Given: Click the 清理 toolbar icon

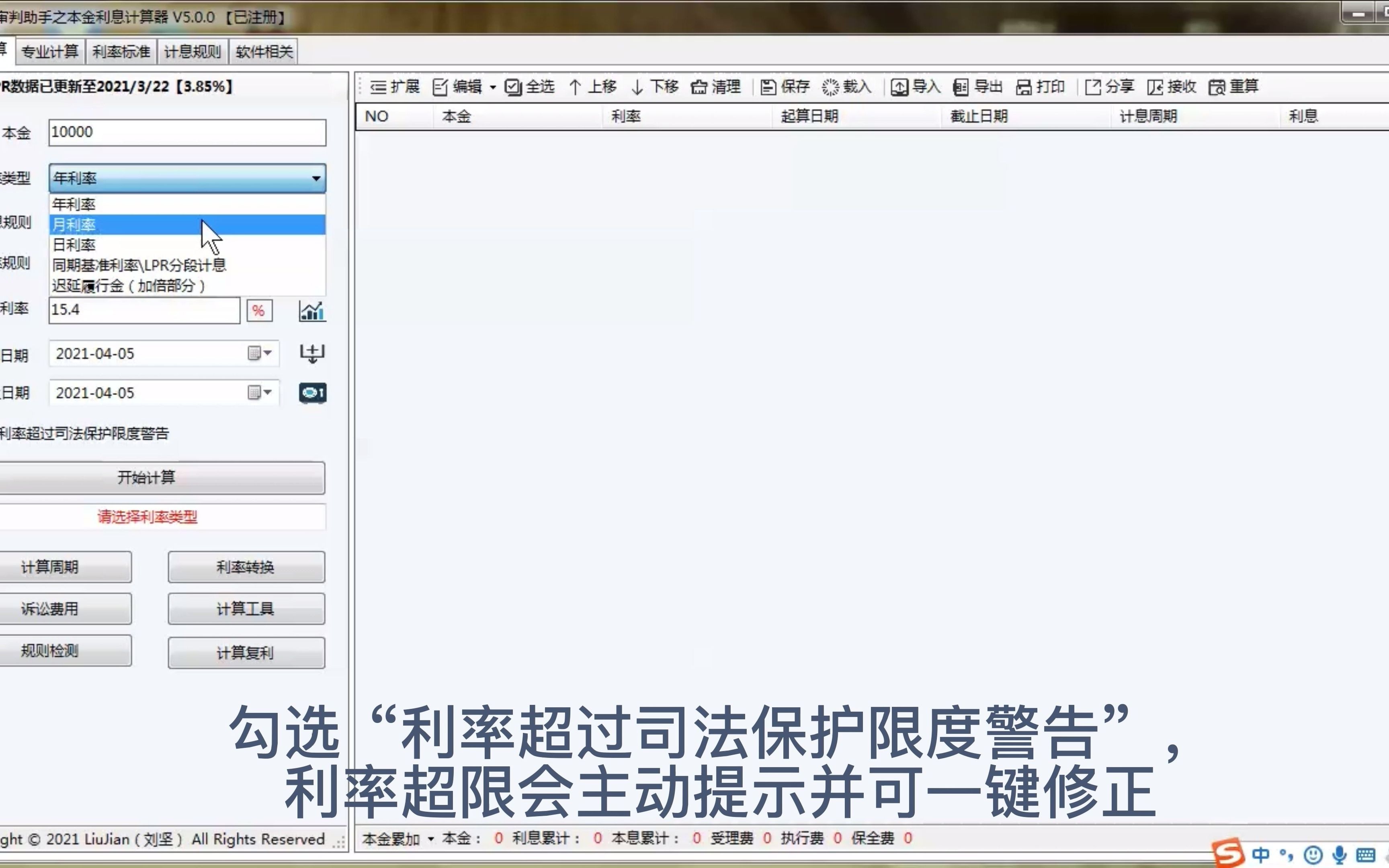Looking at the screenshot, I should 699,87.
